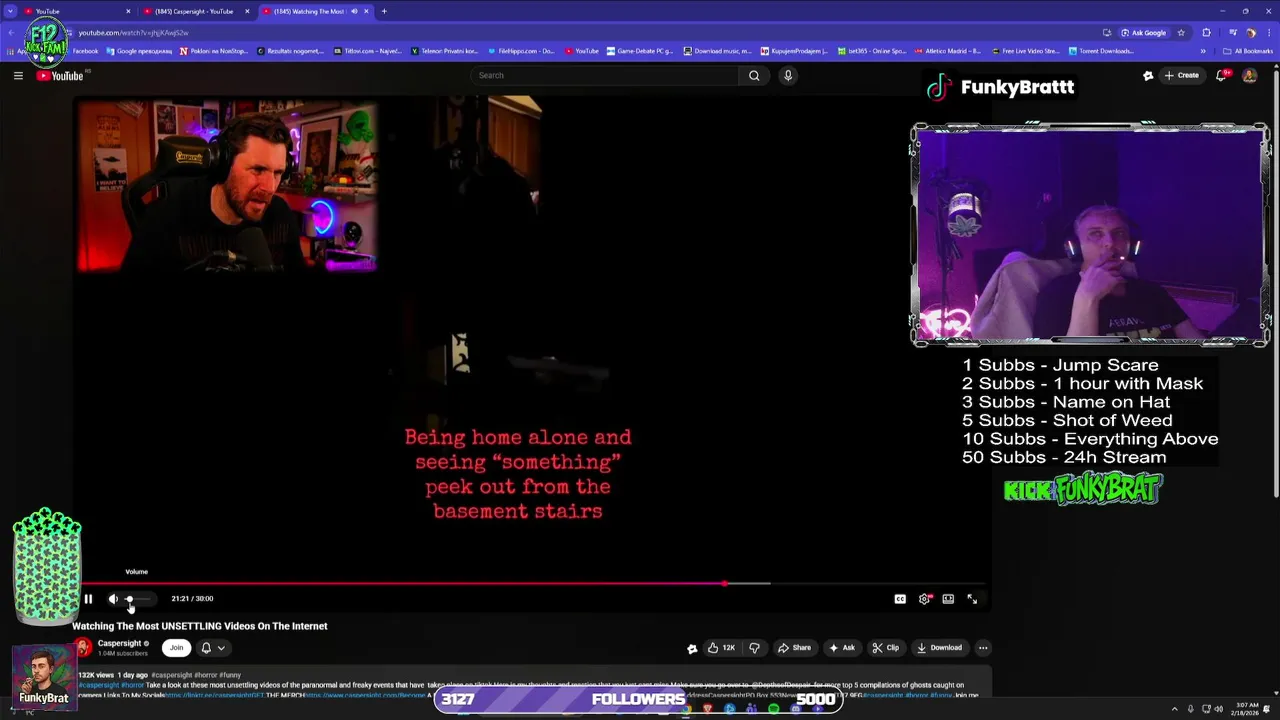Open the Caspersight channel name link
This screenshot has height=720, width=1280.
click(x=119, y=643)
